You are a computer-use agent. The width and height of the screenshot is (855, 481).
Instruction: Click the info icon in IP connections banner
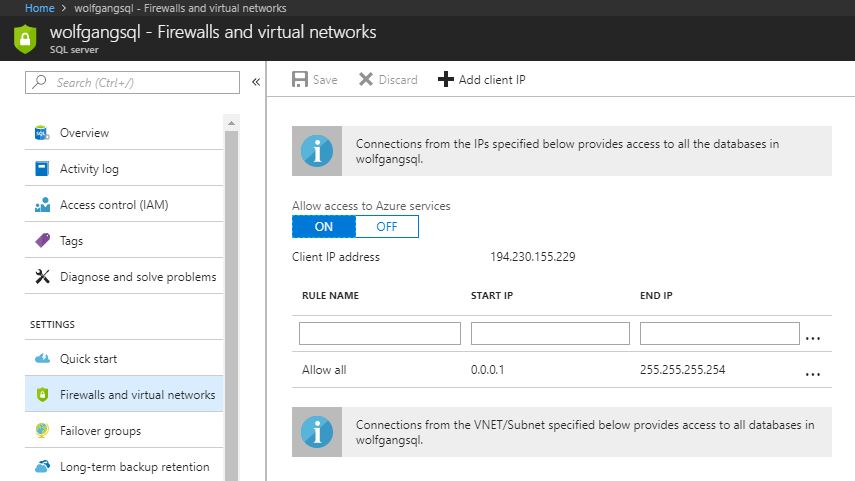317,151
